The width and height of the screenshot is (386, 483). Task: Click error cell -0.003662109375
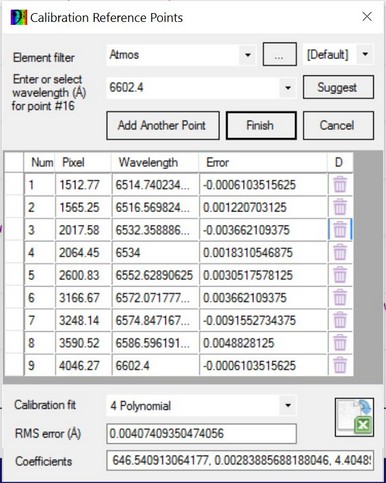(263, 230)
